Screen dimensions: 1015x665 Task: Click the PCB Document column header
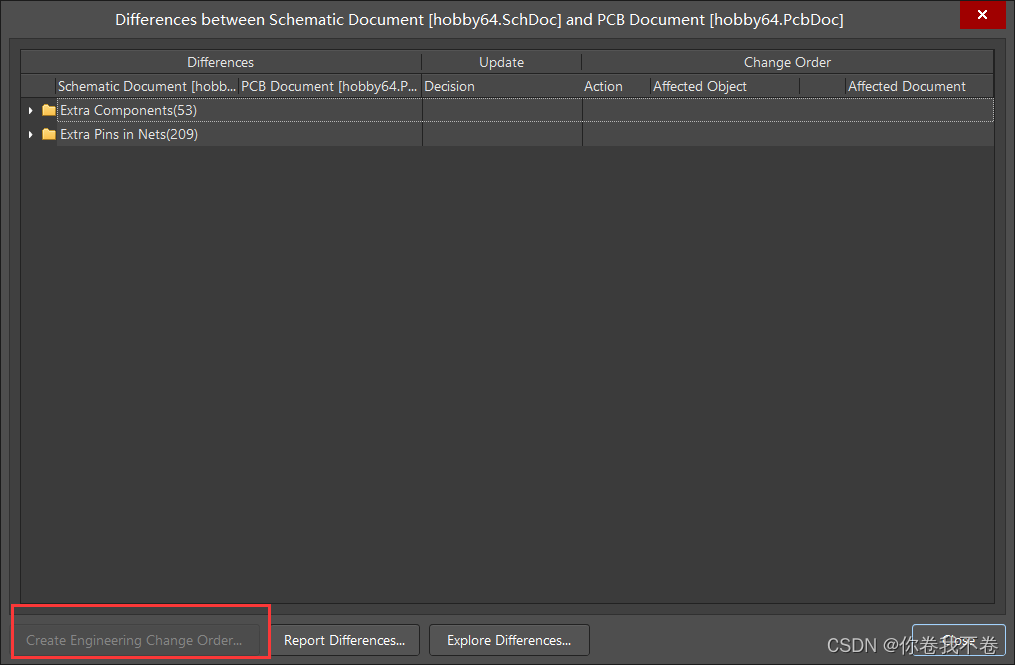pyautogui.click(x=329, y=87)
